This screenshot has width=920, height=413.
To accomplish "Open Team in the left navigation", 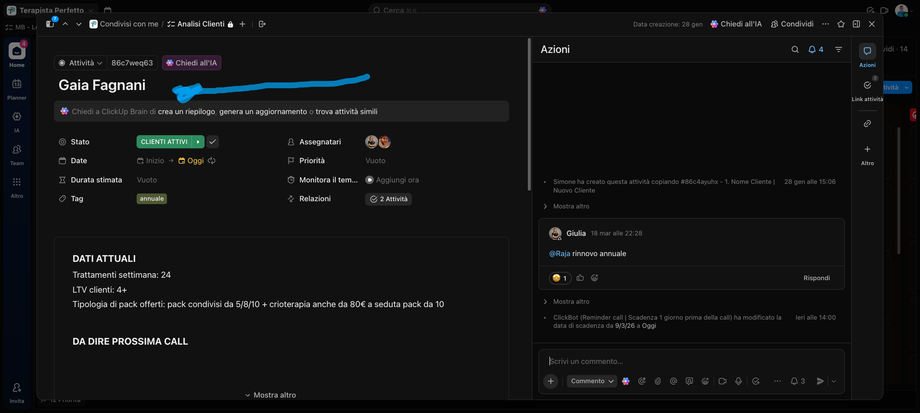I will (x=16, y=154).
